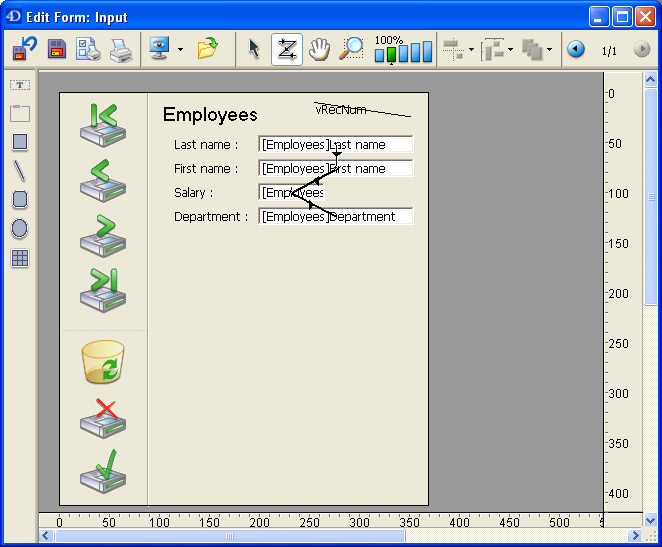Open the display options dropdown arrow

tap(180, 49)
